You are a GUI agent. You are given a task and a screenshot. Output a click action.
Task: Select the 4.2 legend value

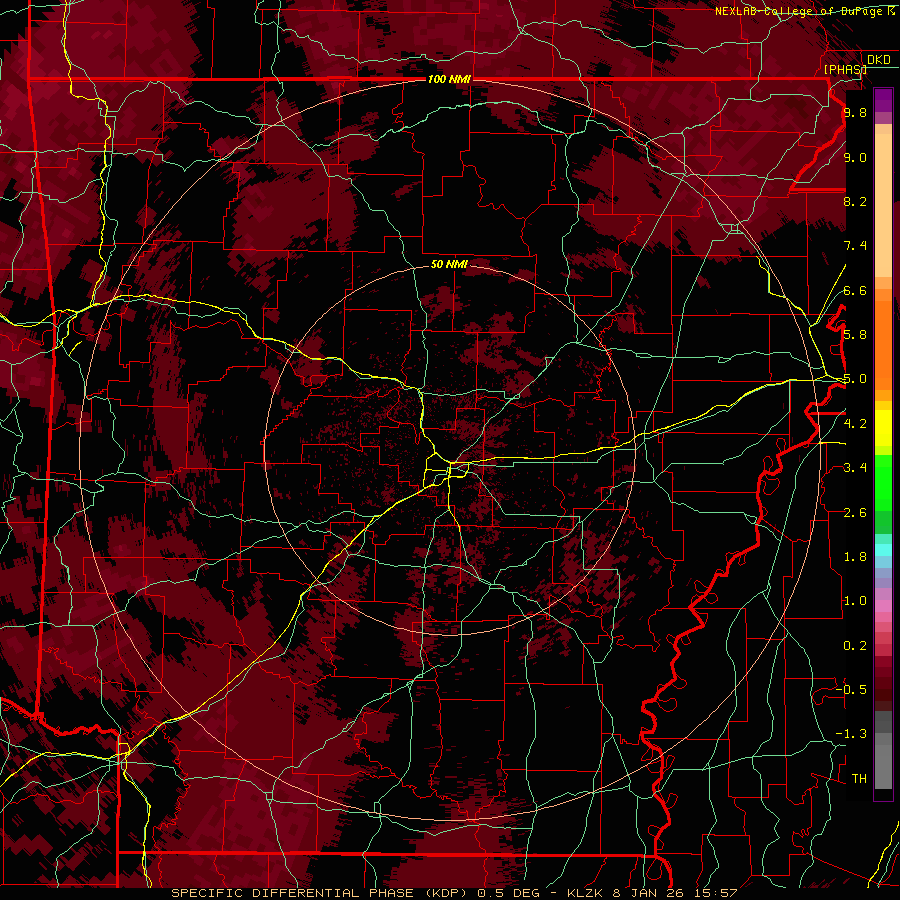tap(855, 424)
